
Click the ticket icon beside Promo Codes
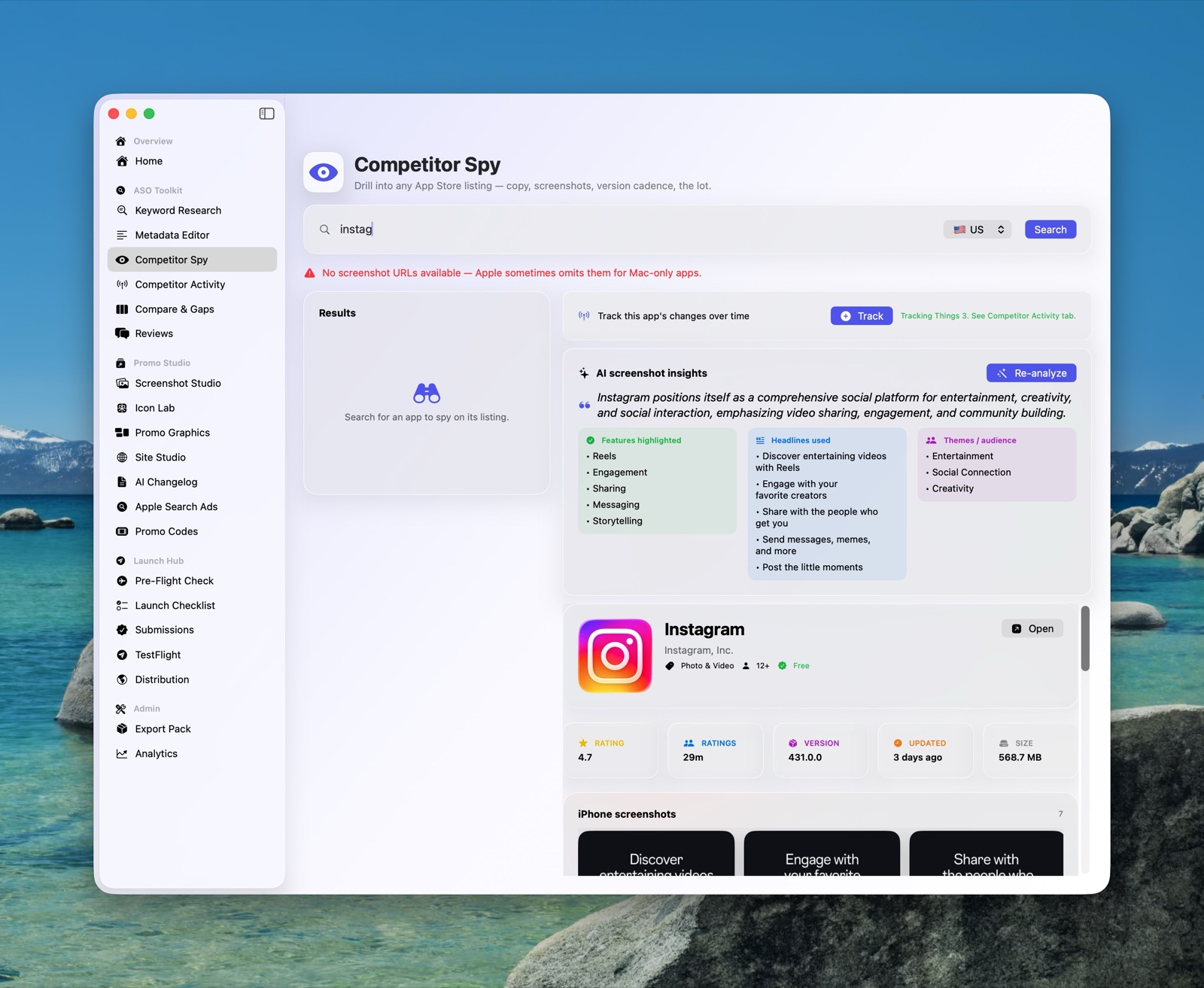click(x=122, y=531)
